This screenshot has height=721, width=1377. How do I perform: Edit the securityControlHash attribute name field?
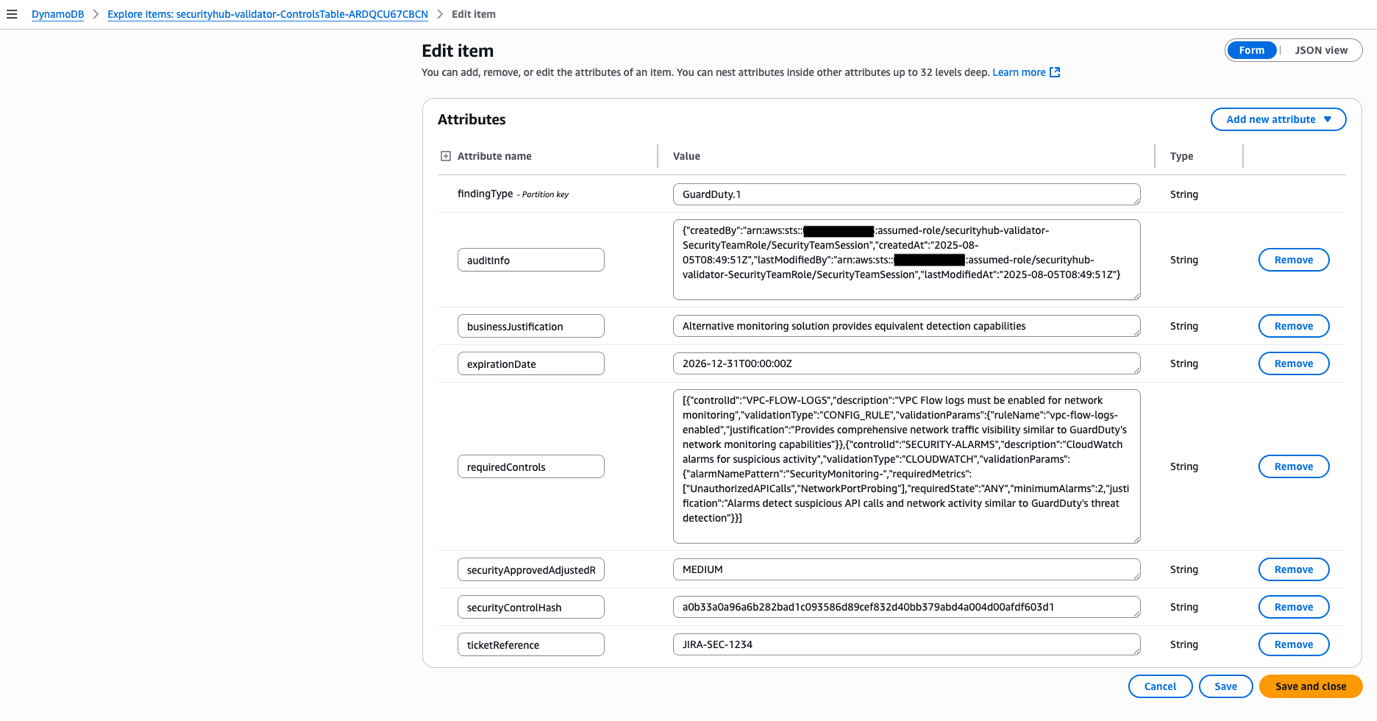pos(531,607)
